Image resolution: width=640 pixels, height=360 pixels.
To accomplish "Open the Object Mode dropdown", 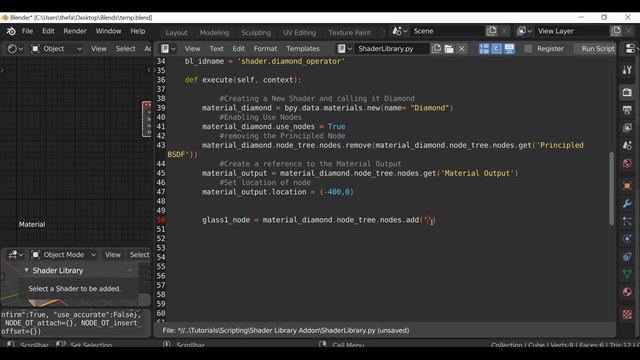I will (x=64, y=255).
